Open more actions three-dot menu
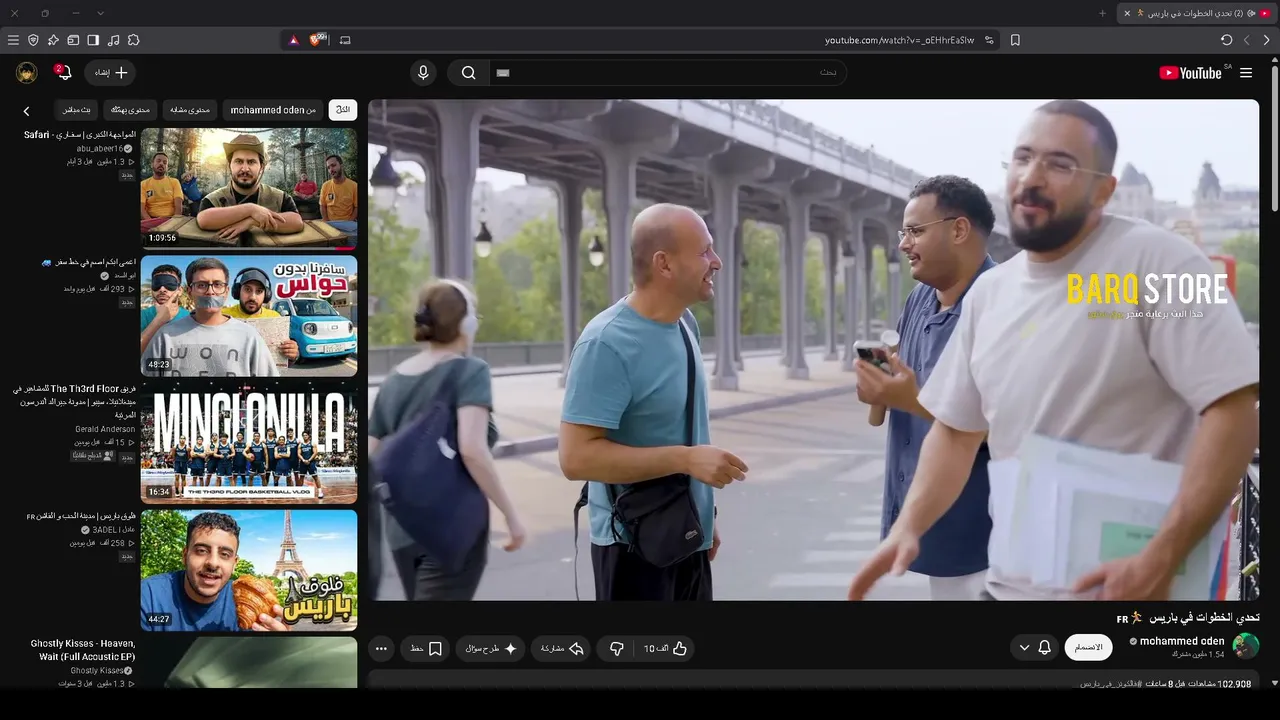Image resolution: width=1280 pixels, height=720 pixels. coord(381,648)
